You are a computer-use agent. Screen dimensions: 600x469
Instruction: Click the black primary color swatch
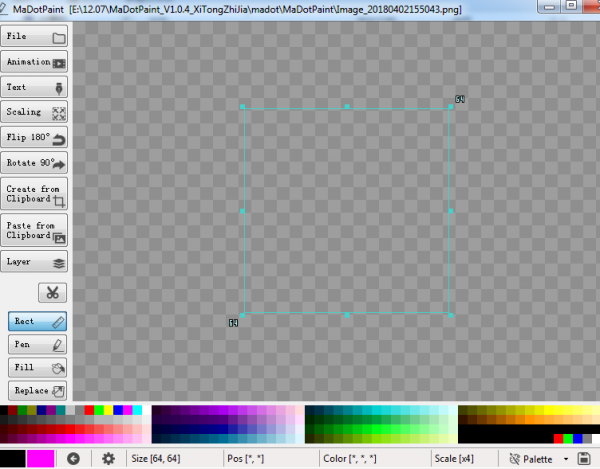pos(13,458)
